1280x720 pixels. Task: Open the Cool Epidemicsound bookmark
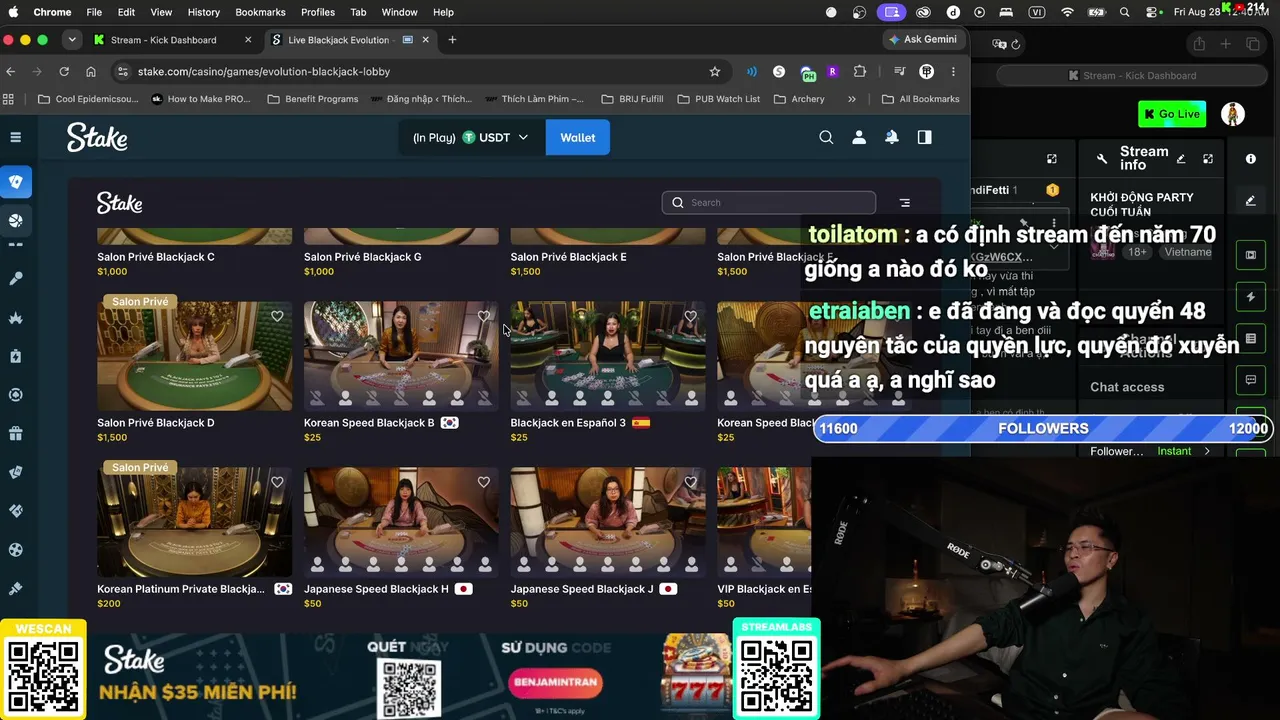coord(88,99)
